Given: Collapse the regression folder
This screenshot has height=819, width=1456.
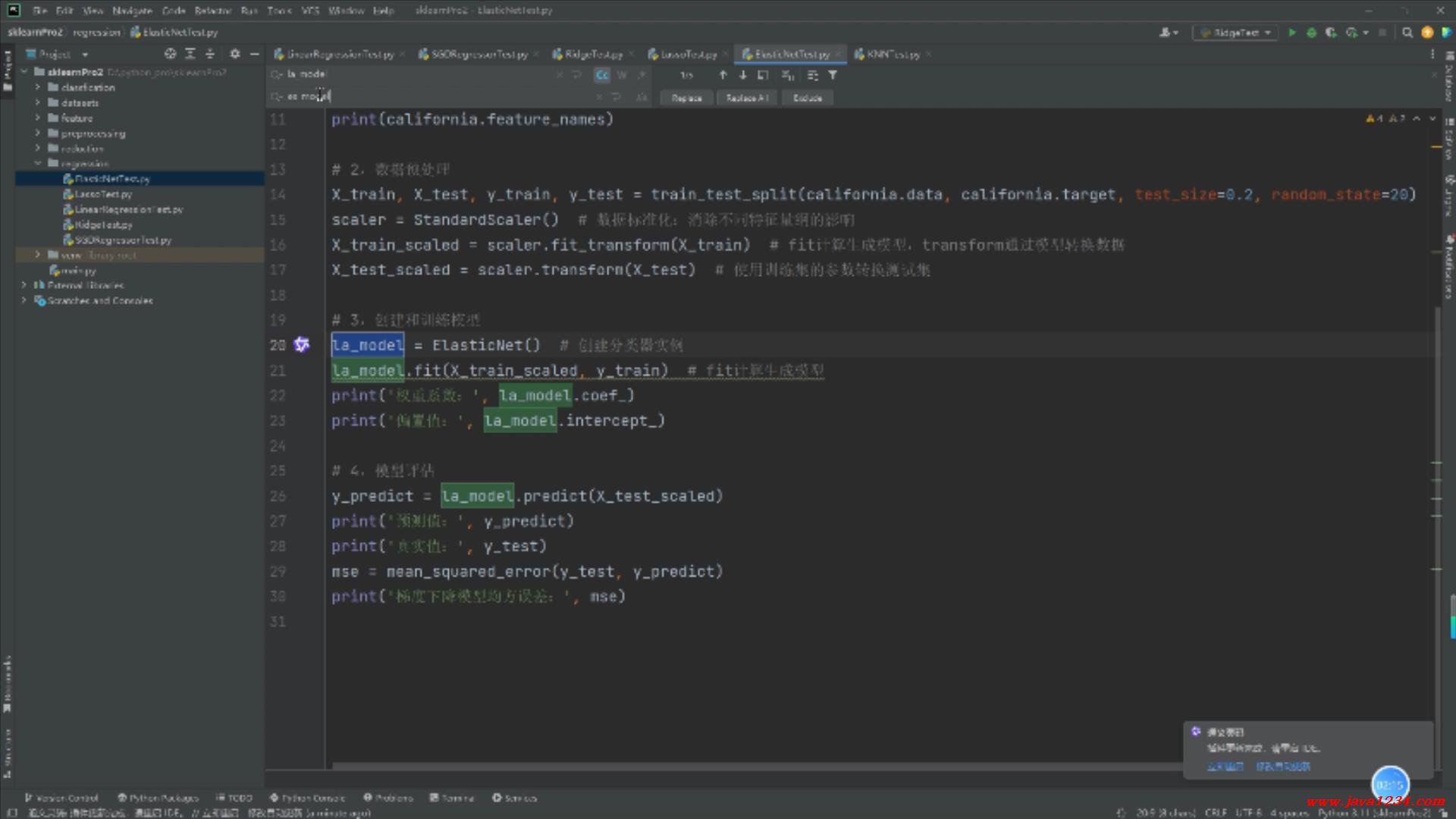Looking at the screenshot, I should point(37,163).
